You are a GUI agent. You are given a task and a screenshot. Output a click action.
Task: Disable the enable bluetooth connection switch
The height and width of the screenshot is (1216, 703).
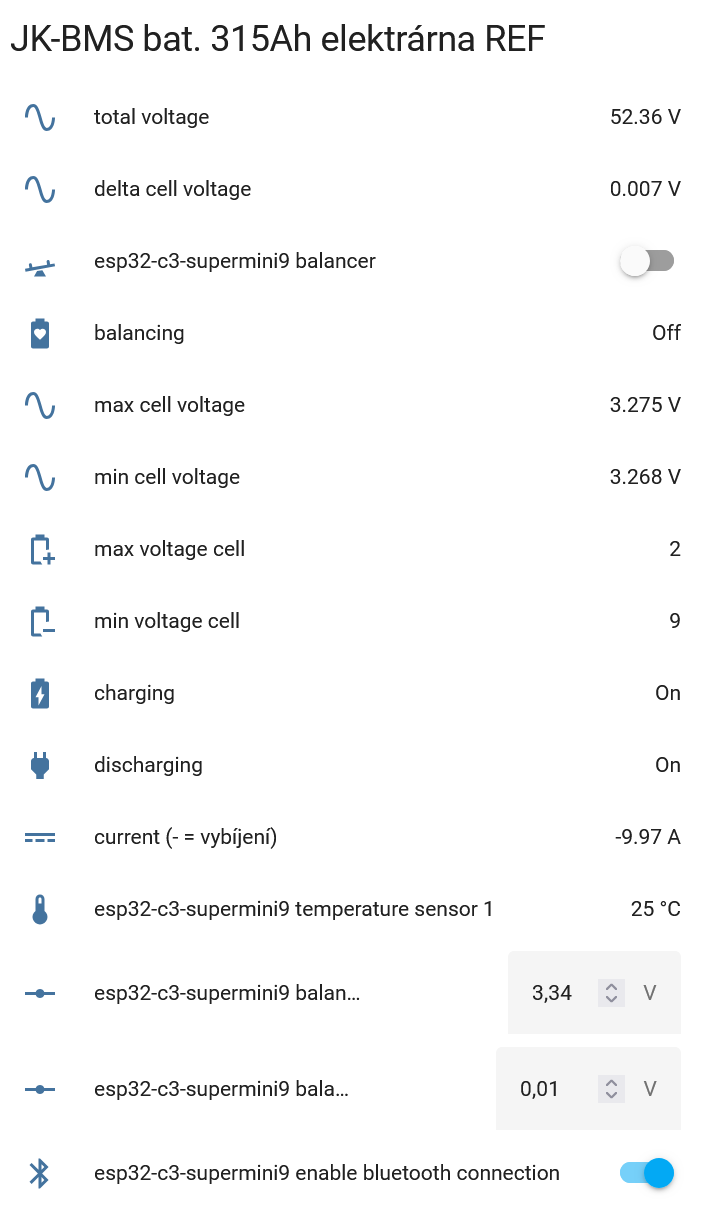coord(647,1173)
